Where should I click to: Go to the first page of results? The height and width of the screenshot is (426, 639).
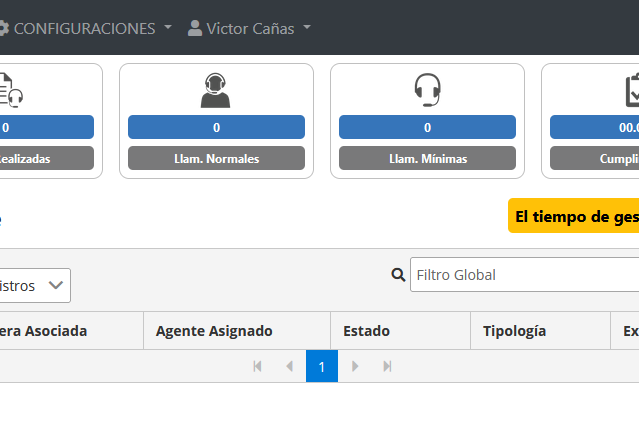[x=258, y=367]
